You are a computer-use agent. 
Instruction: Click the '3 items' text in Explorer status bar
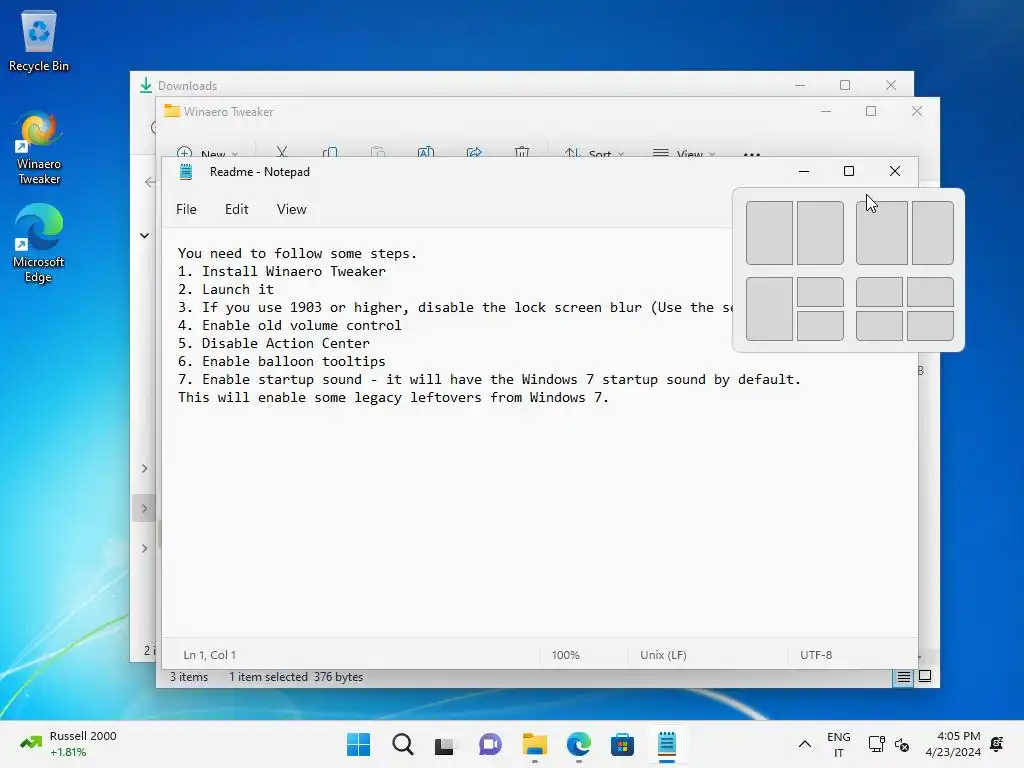[x=189, y=677]
